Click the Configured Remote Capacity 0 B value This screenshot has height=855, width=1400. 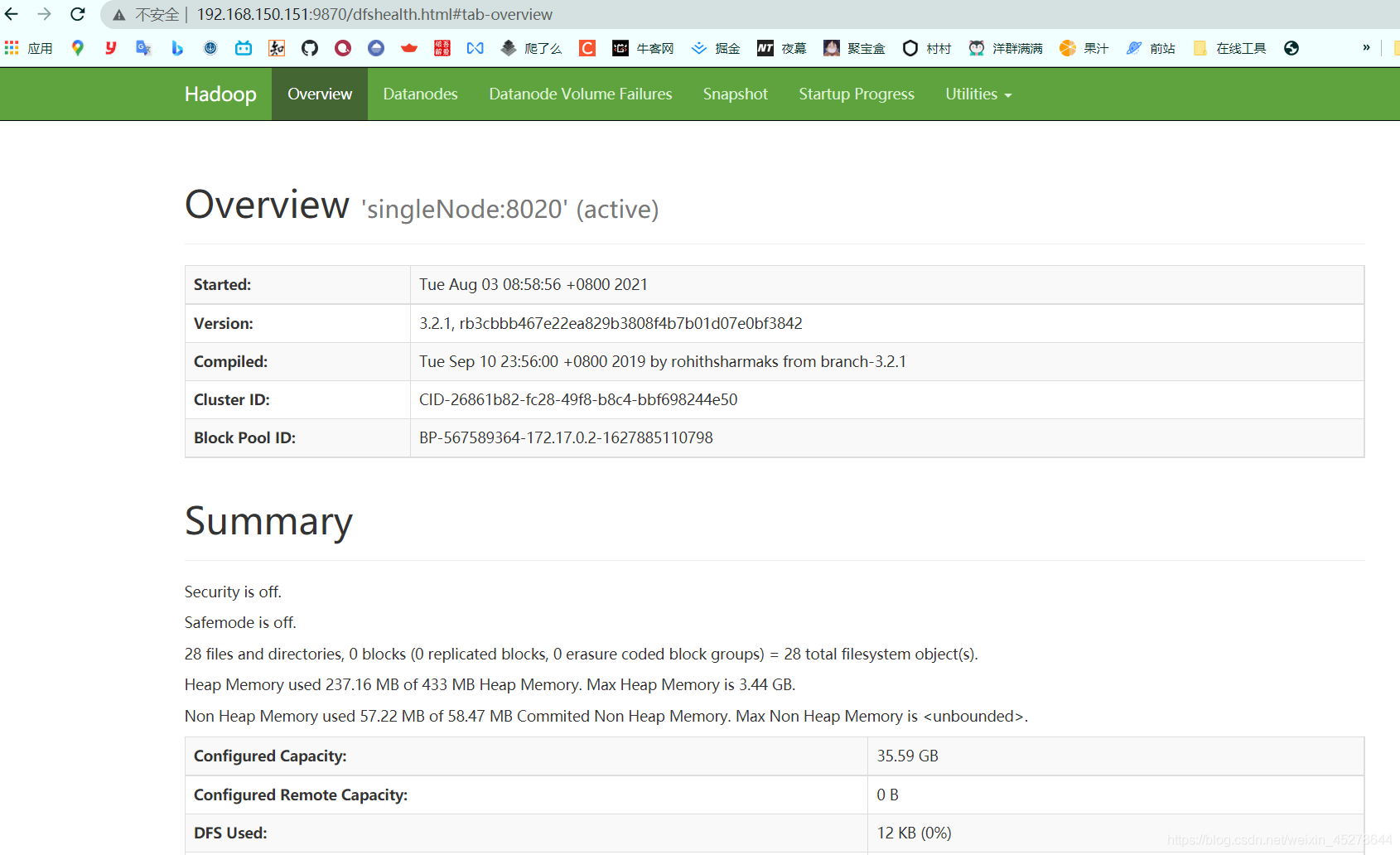[x=888, y=795]
